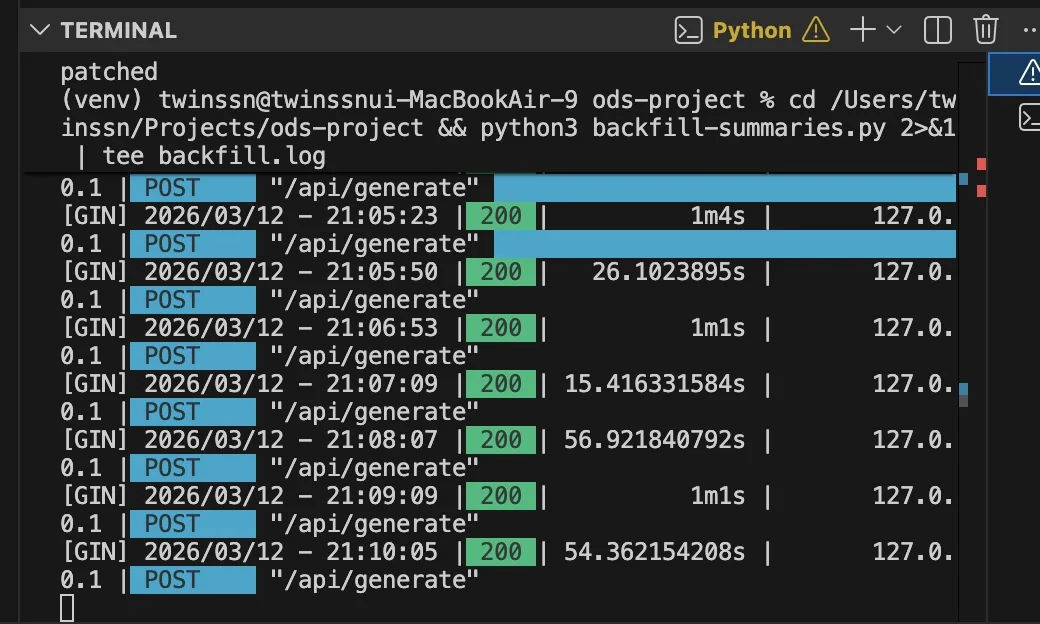Click the 'tee backfill.log' text
Image resolution: width=1040 pixels, height=624 pixels.
(214, 156)
